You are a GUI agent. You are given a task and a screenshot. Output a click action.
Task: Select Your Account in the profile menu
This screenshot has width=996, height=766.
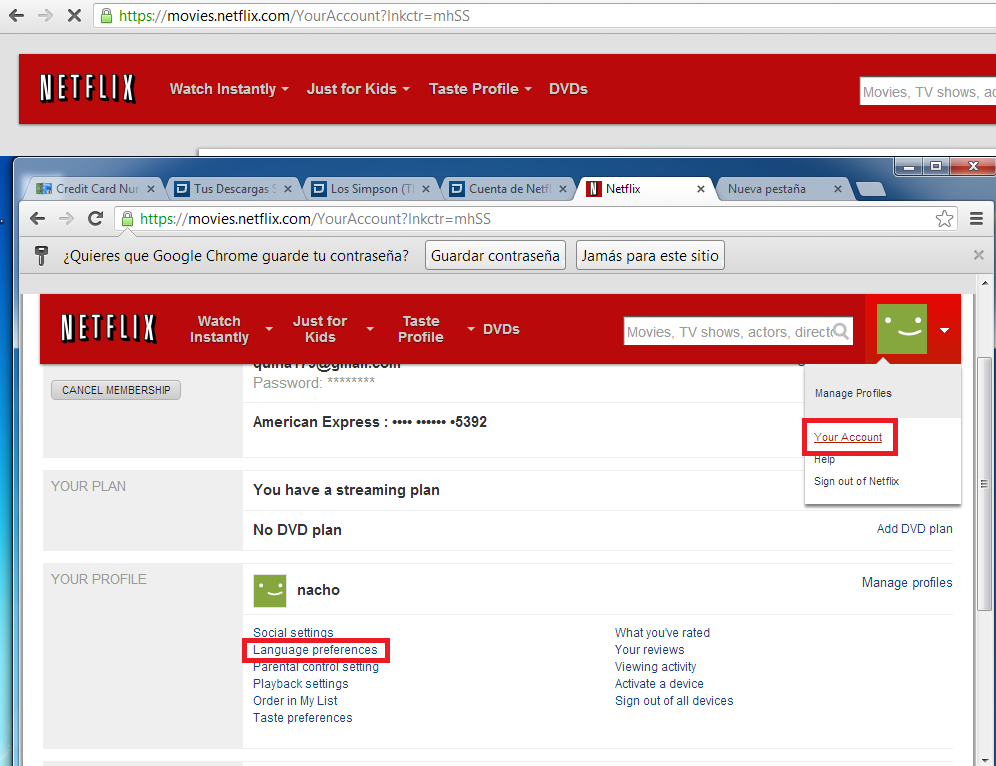[848, 437]
